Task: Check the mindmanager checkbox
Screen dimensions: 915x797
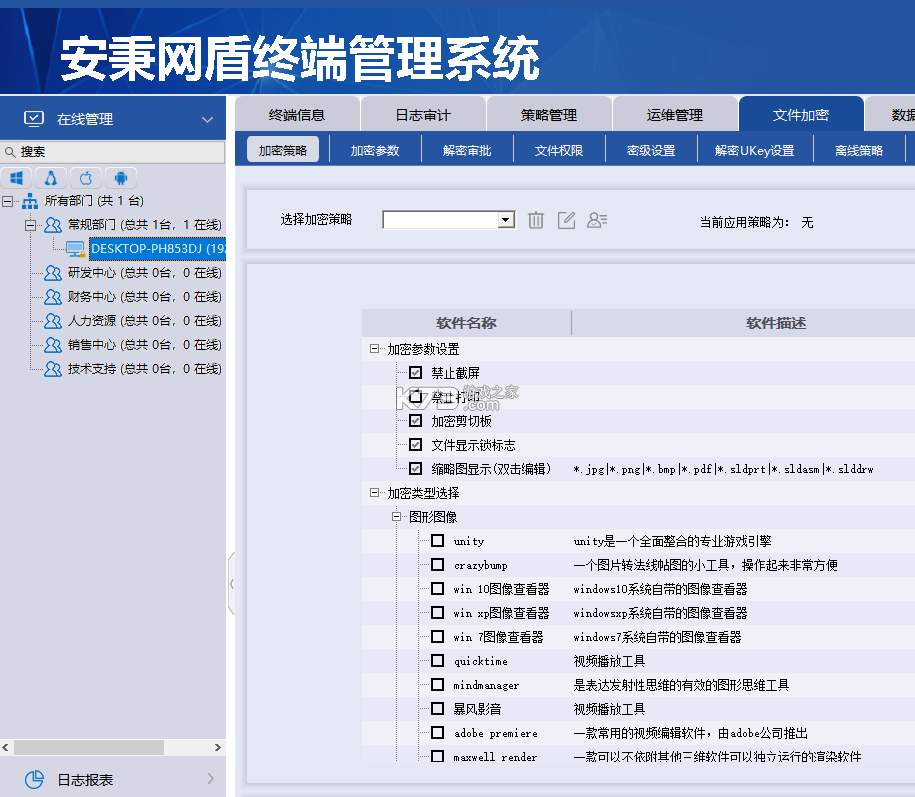Action: 438,684
